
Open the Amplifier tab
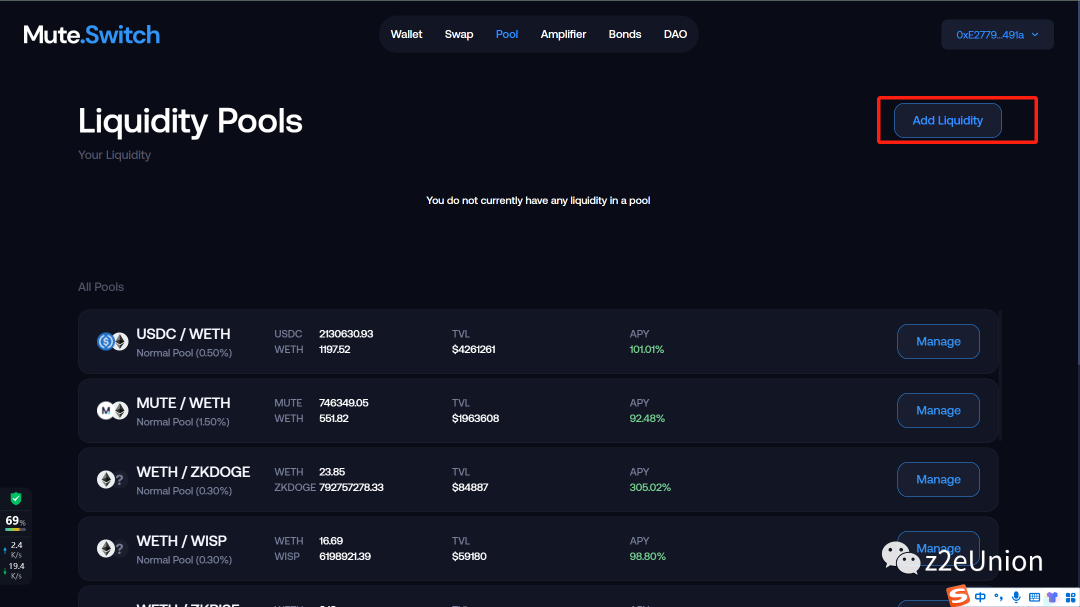pyautogui.click(x=563, y=34)
